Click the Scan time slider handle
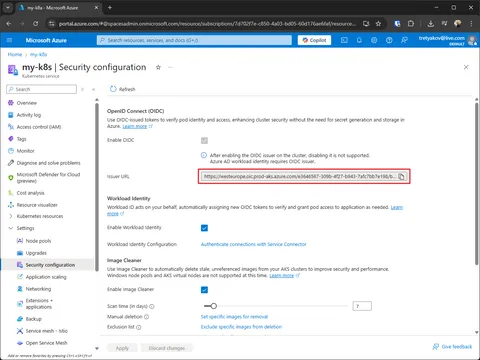 tap(214, 306)
